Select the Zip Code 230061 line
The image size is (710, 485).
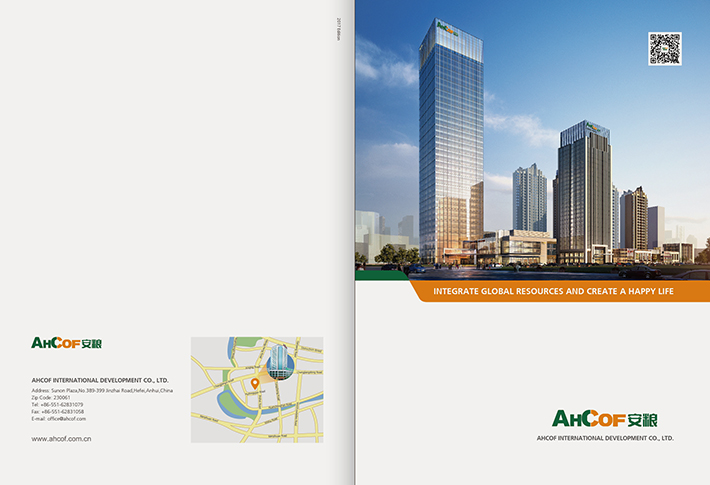(51, 397)
